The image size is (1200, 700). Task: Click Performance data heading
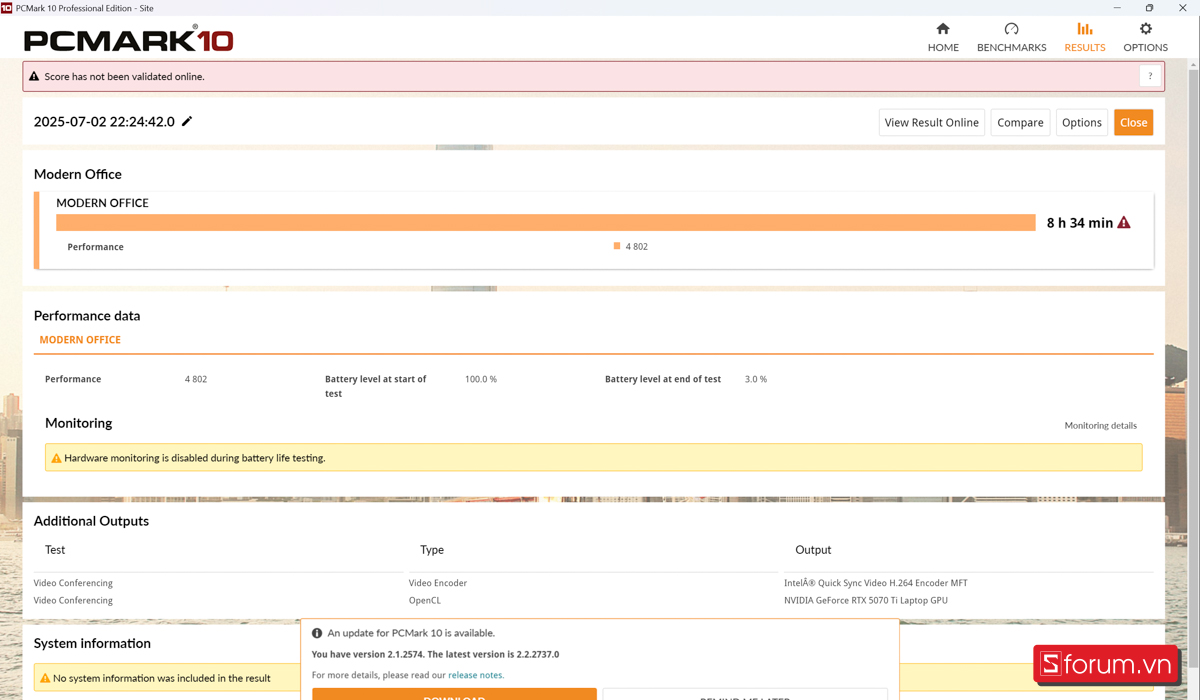[x=87, y=316]
